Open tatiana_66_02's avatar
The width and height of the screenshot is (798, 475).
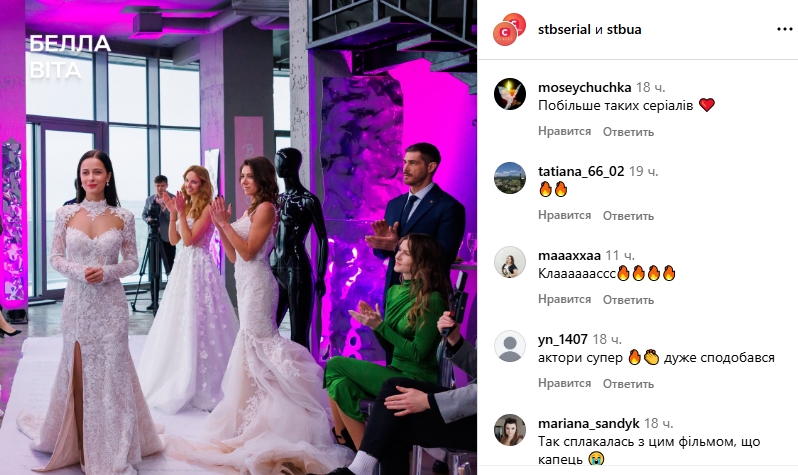[x=509, y=178]
